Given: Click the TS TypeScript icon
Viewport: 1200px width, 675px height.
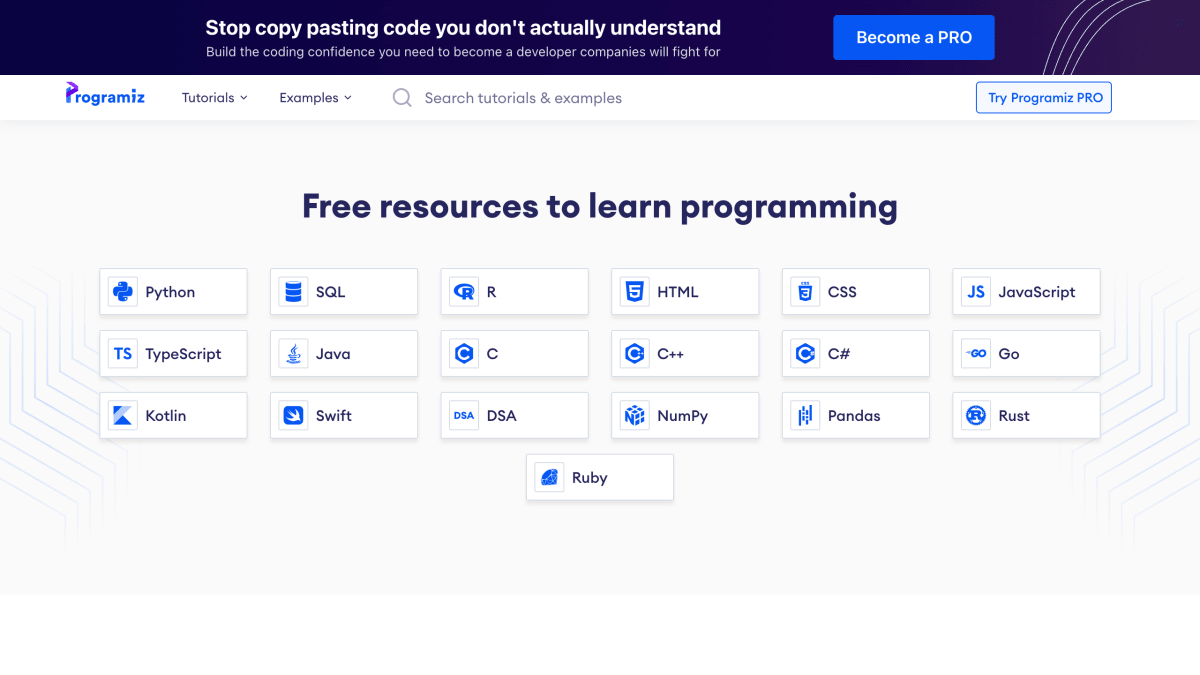Looking at the screenshot, I should 123,354.
